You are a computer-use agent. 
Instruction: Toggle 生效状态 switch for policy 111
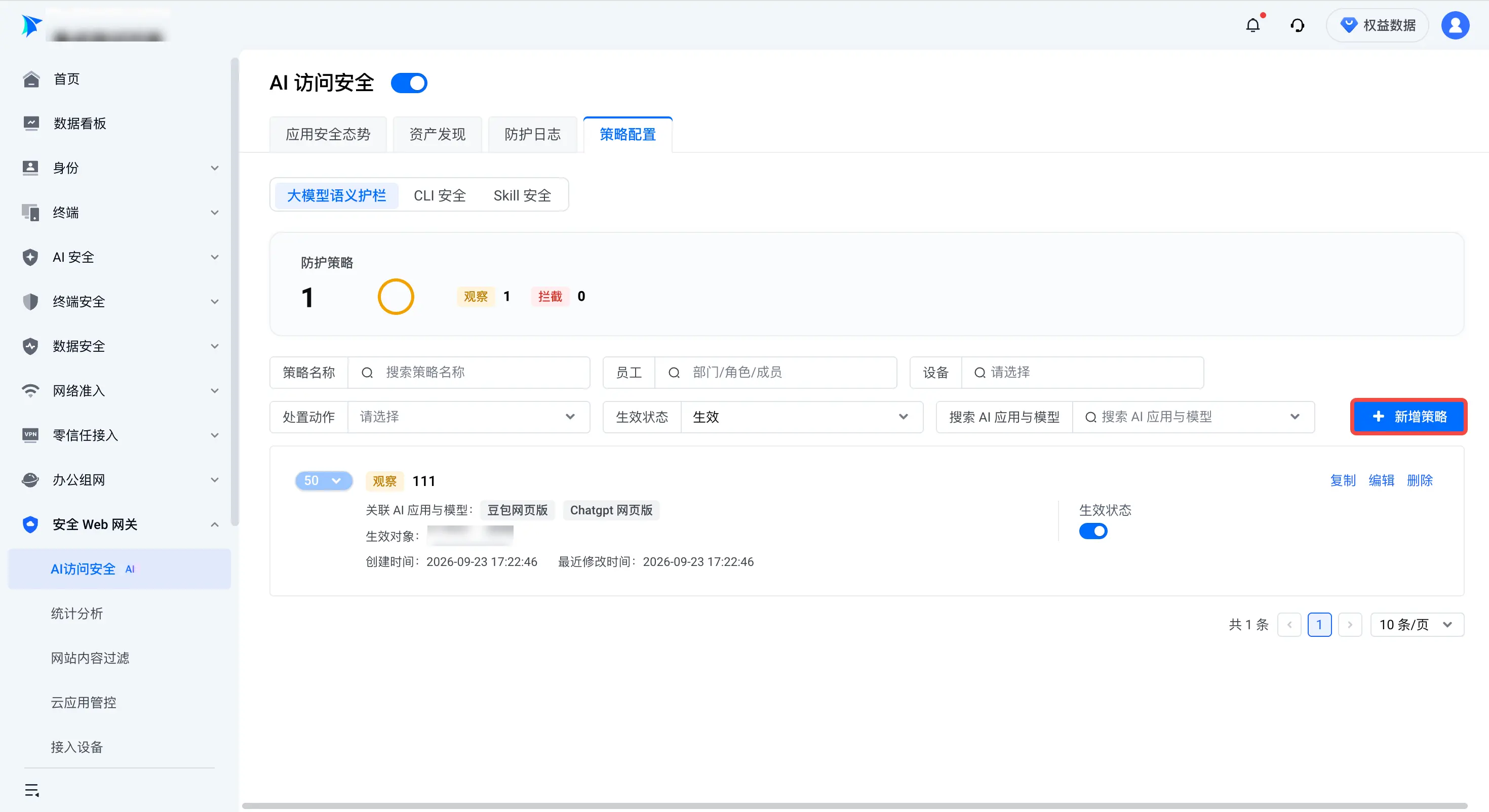1093,531
